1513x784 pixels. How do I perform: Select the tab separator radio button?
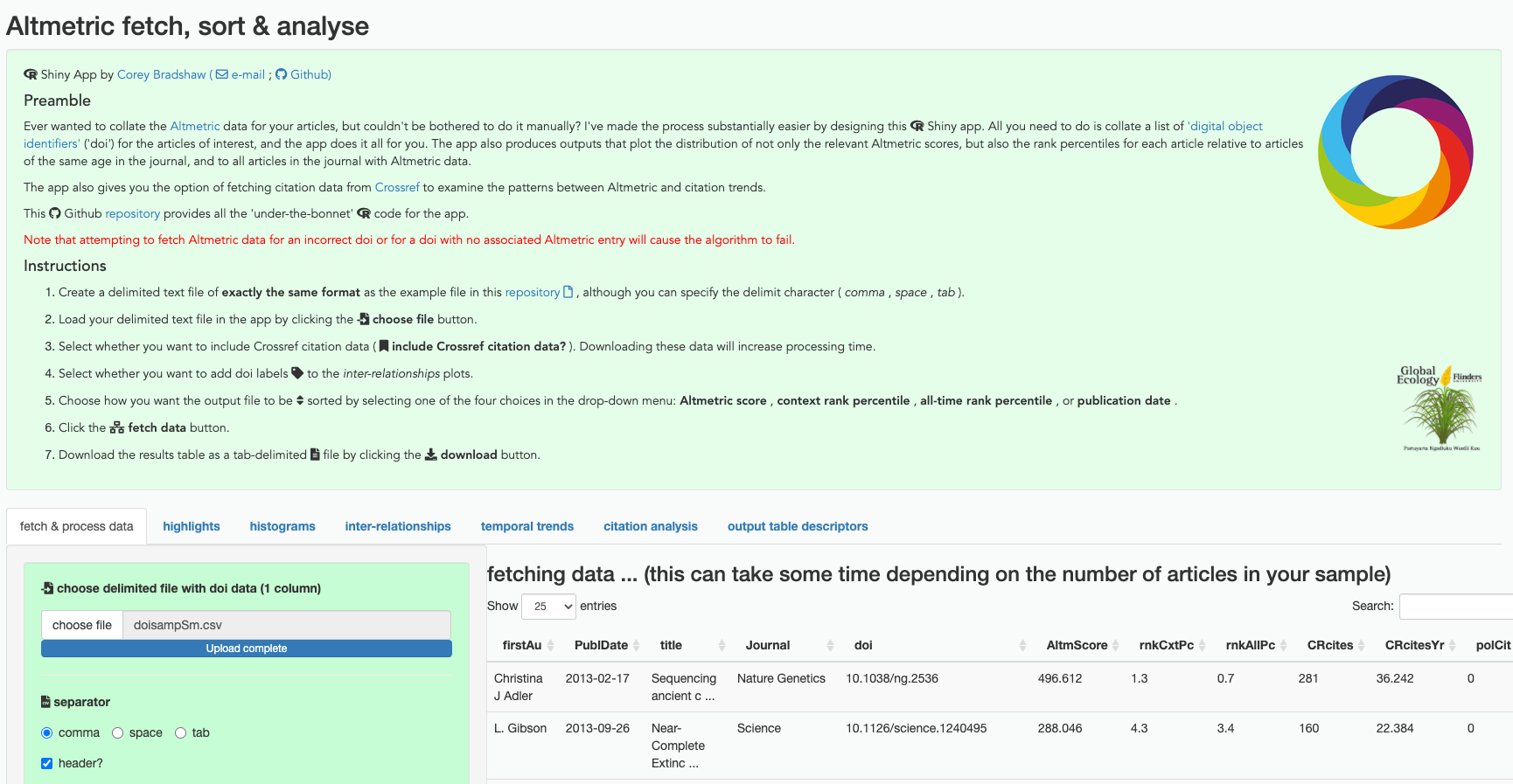[x=181, y=733]
